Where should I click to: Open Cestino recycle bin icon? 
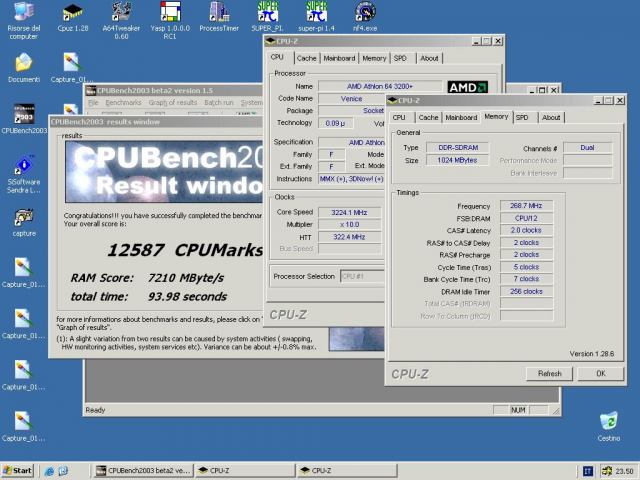coord(609,427)
